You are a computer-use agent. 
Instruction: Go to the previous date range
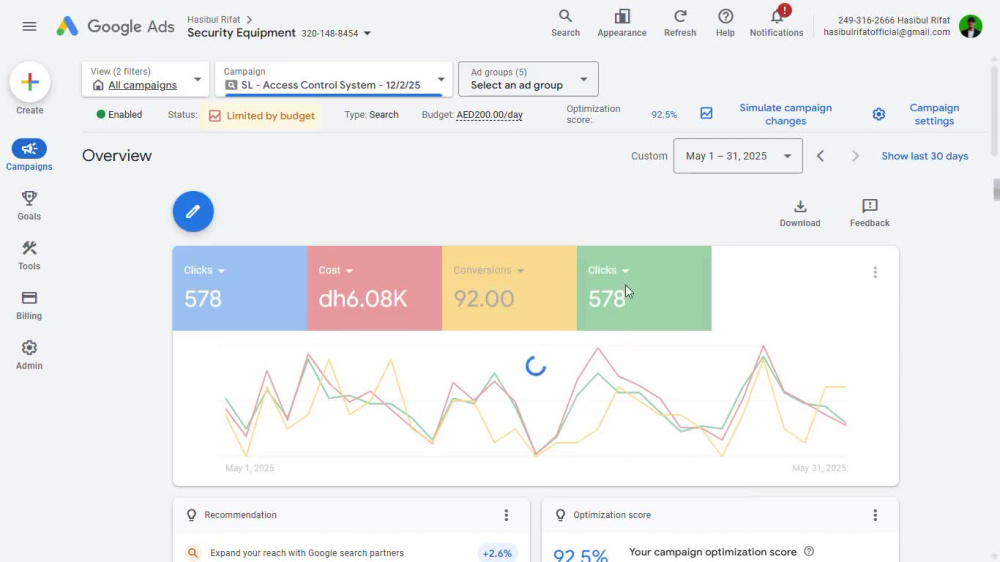tap(821, 156)
